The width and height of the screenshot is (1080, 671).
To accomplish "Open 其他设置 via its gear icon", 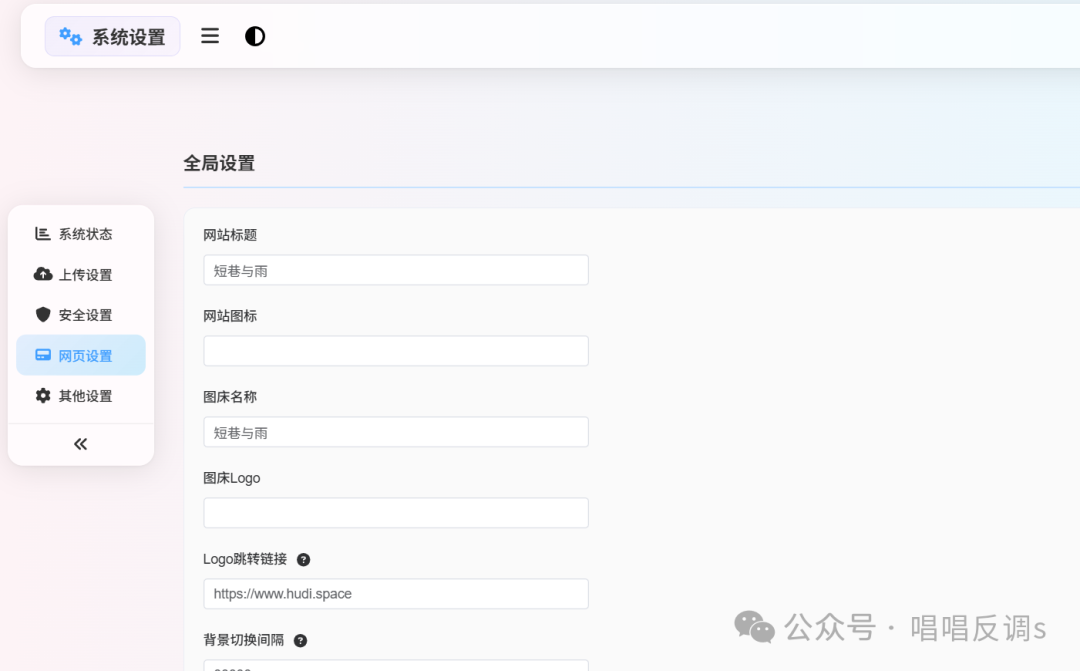I will tap(43, 396).
